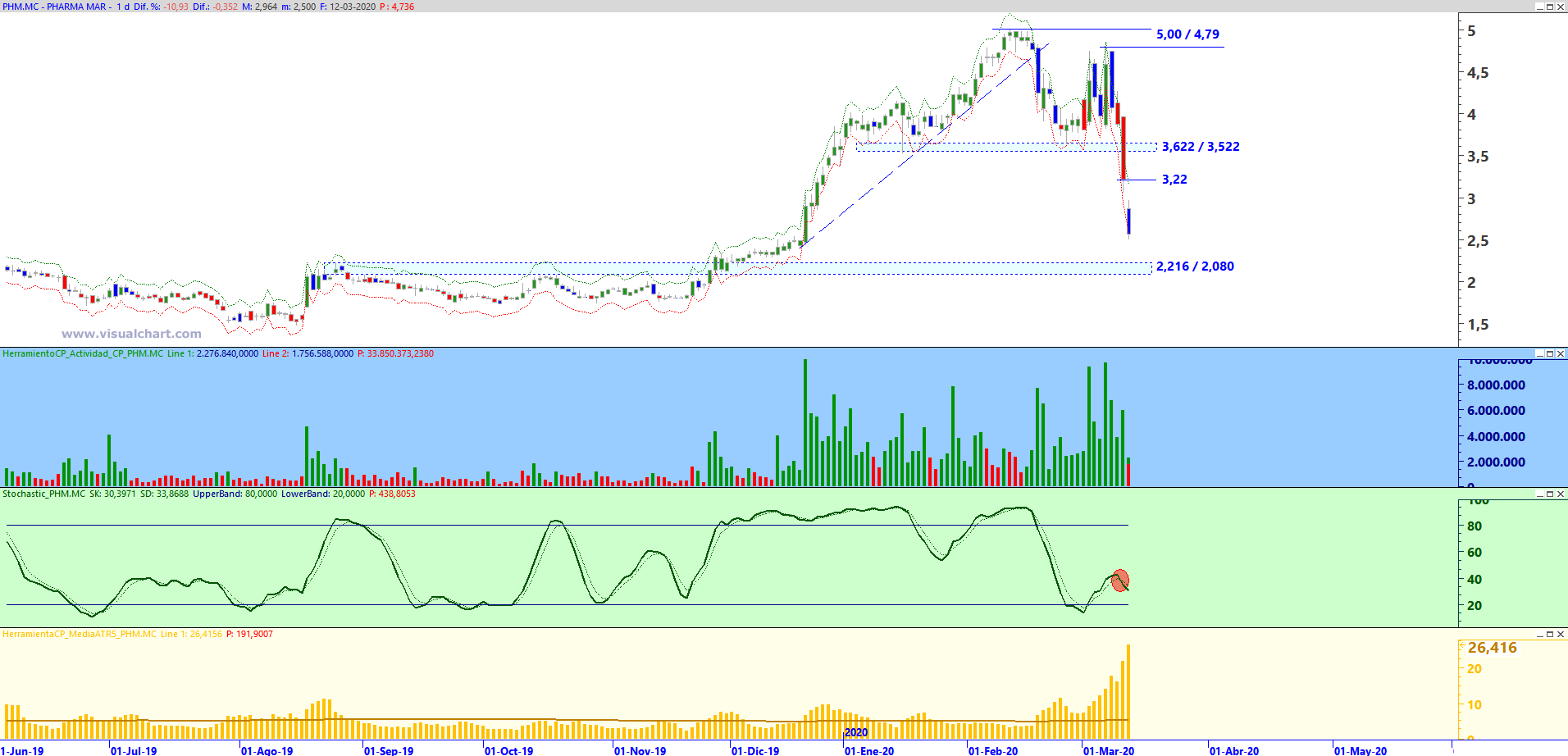Click the 2,5 value on the price axis

(x=1478, y=241)
